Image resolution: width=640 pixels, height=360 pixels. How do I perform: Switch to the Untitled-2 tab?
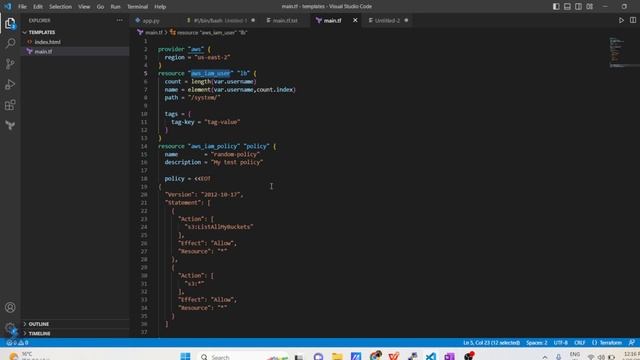[387, 20]
